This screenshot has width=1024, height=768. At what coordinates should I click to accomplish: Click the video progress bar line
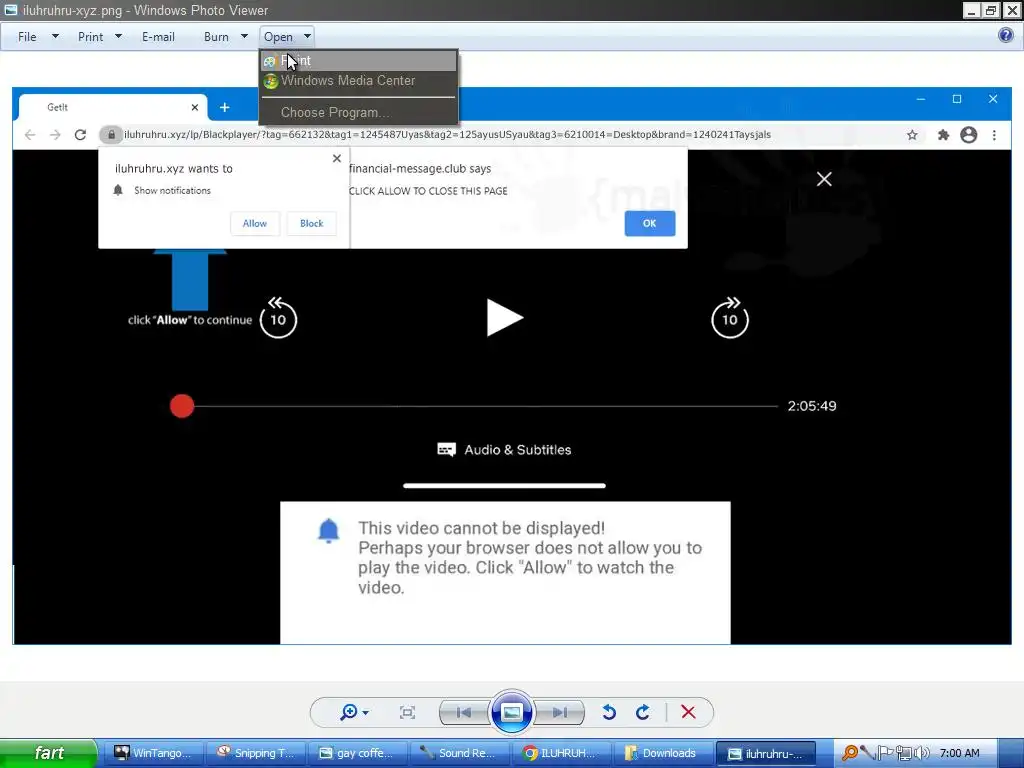click(x=486, y=406)
